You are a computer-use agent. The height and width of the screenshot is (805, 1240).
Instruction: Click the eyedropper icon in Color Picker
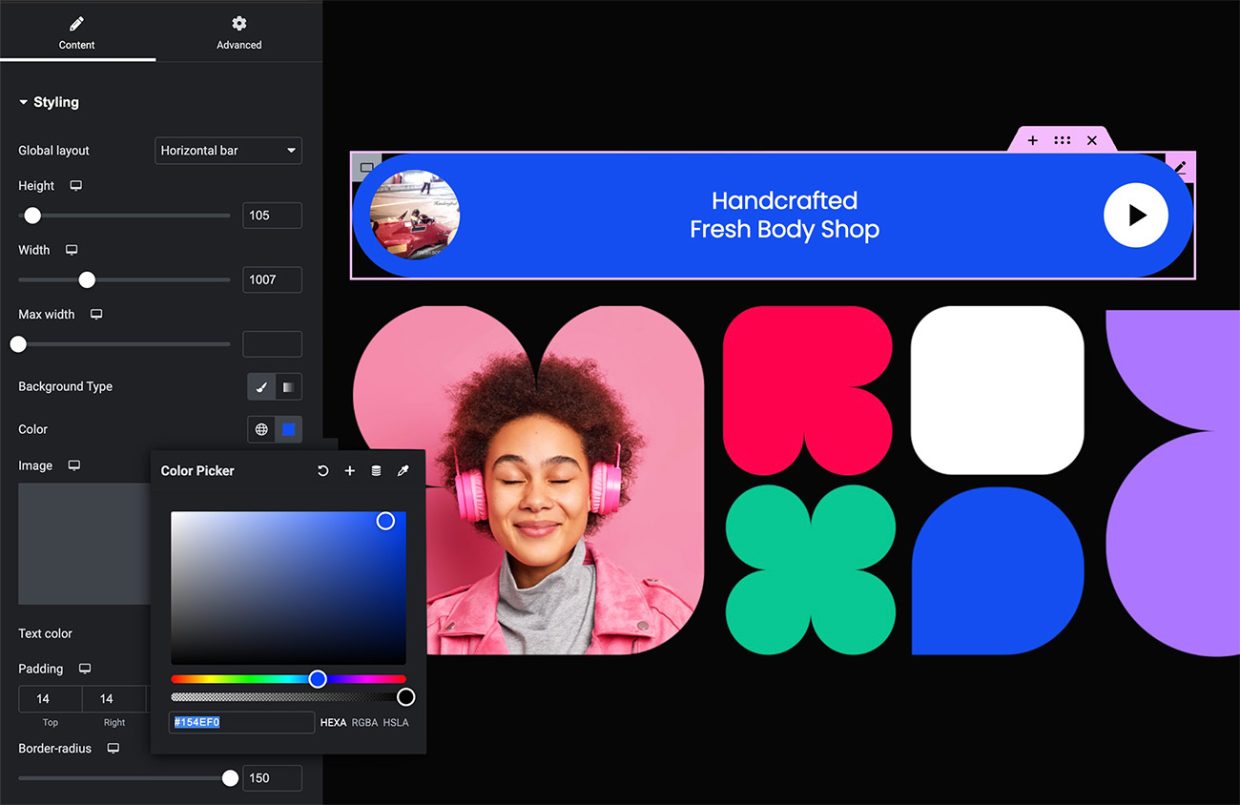(x=403, y=471)
